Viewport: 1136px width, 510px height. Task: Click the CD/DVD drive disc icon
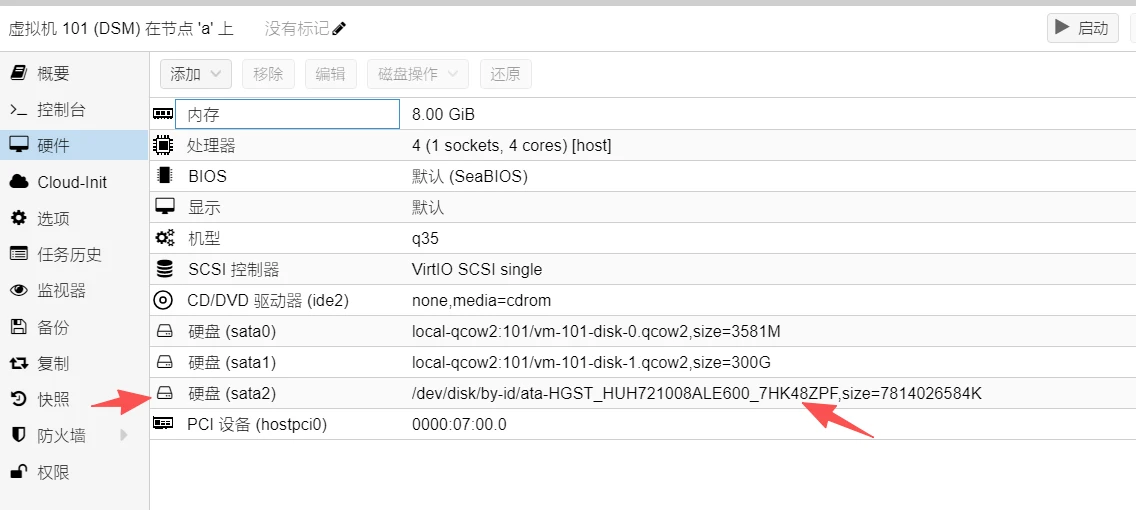coord(163,300)
